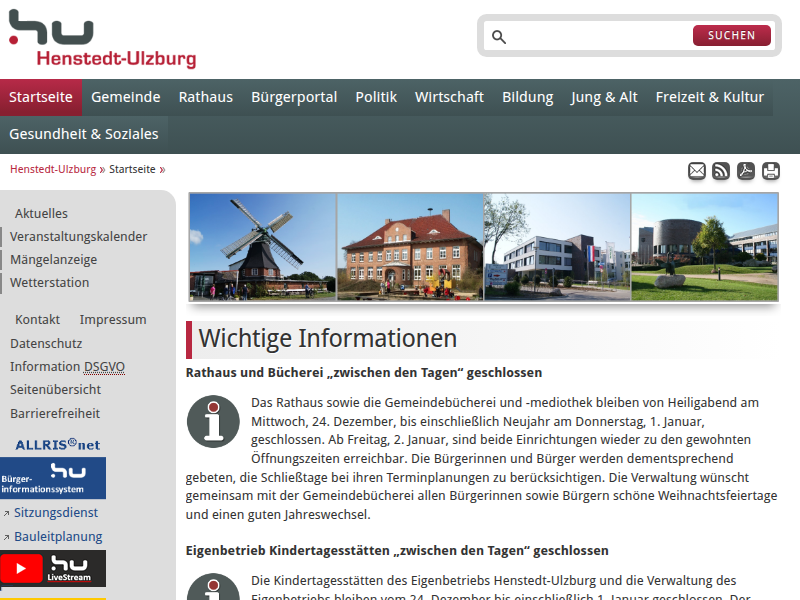The width and height of the screenshot is (800, 600).
Task: Click the magnifier icon in the search bar
Action: 499,35
